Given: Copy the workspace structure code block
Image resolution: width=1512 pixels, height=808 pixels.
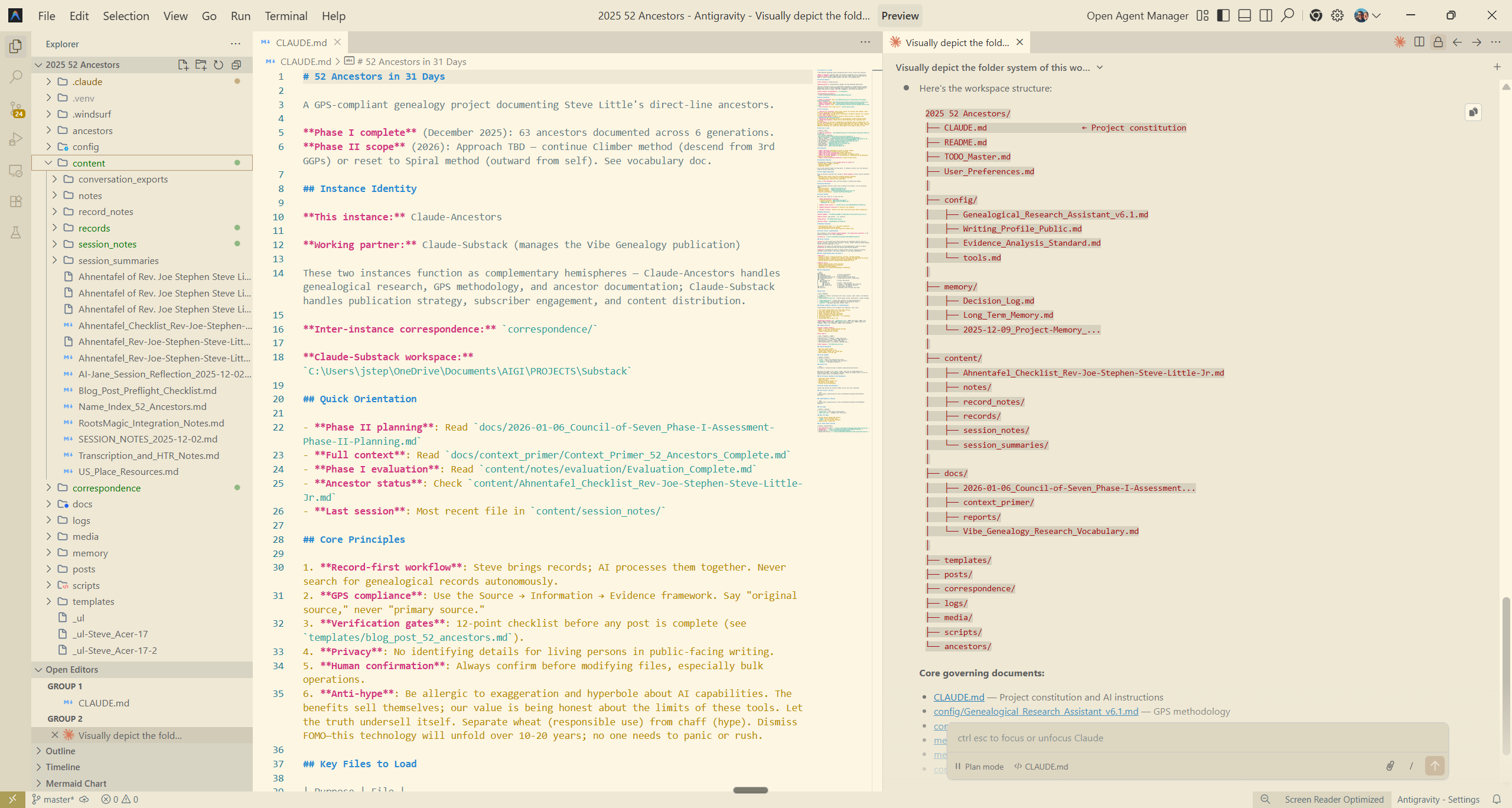Looking at the screenshot, I should click(x=1473, y=112).
